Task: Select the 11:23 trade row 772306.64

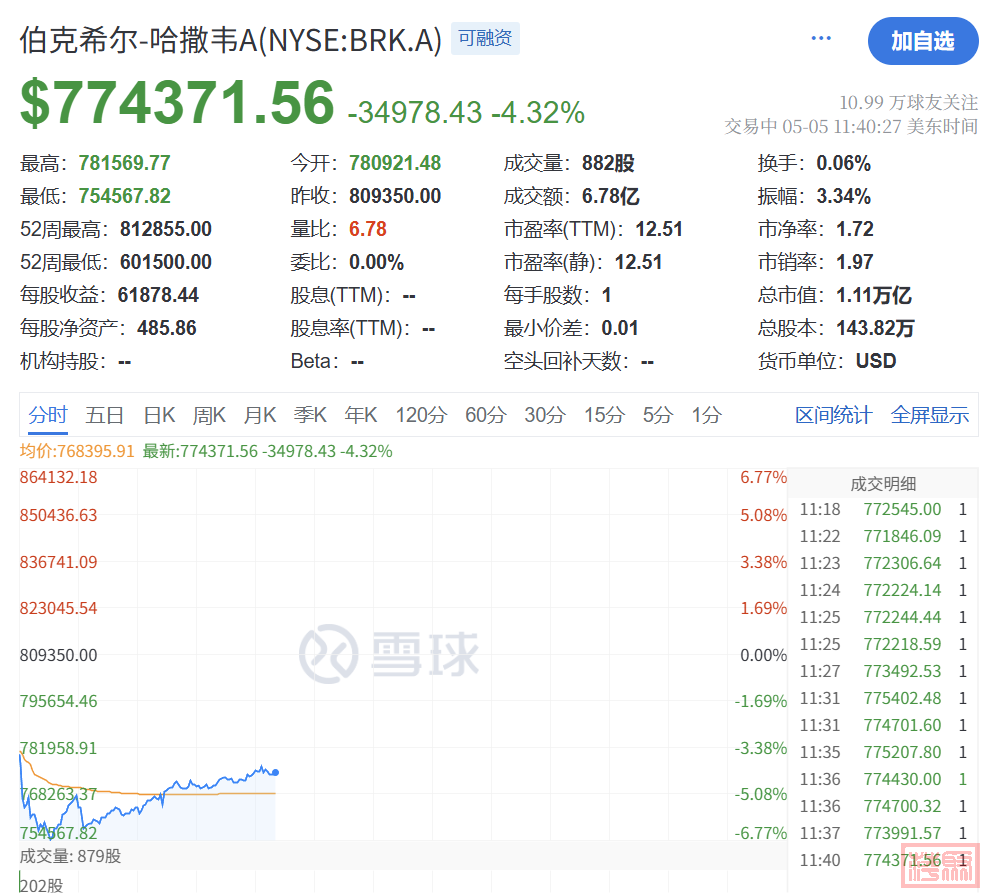Action: tap(883, 563)
